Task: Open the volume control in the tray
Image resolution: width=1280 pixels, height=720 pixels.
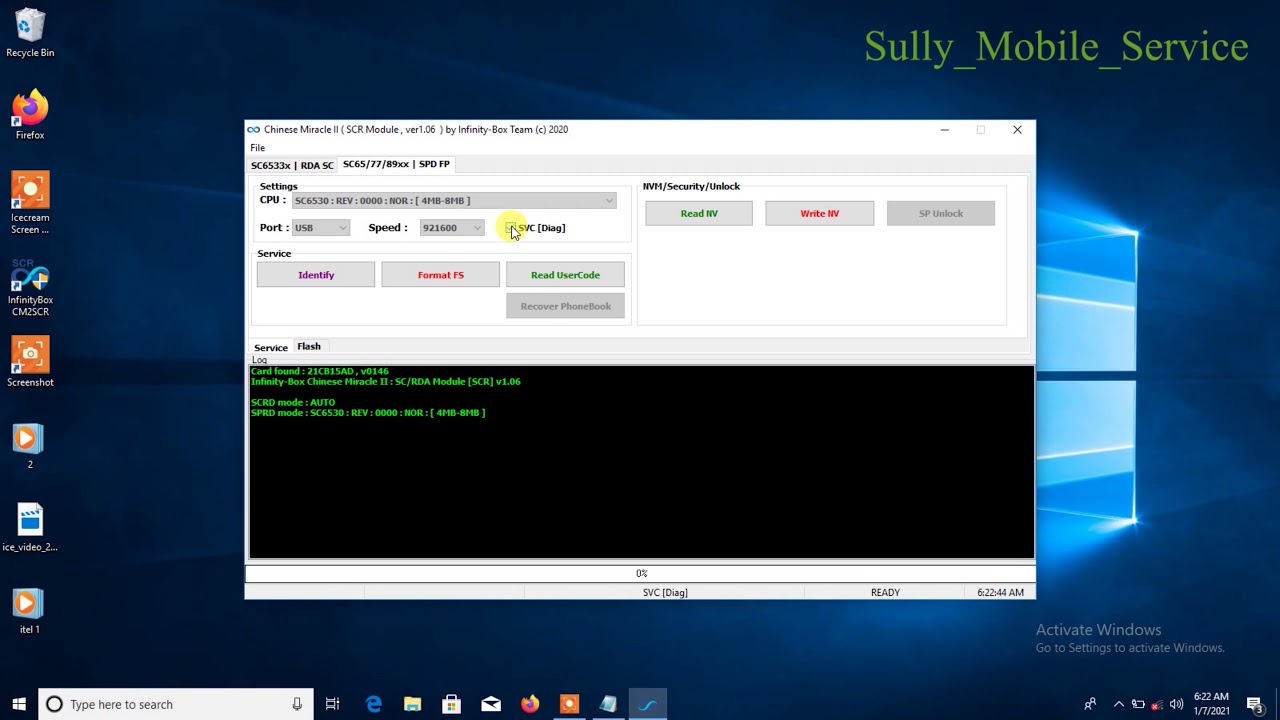Action: pyautogui.click(x=1176, y=704)
